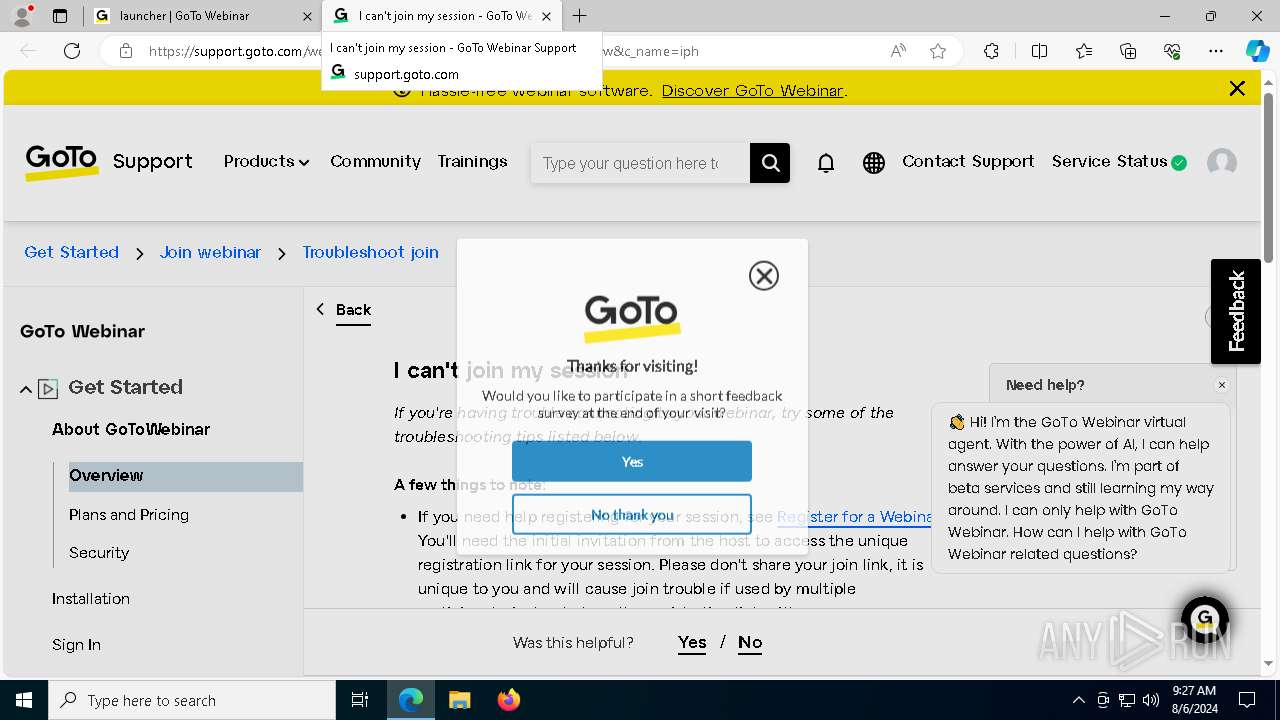1280x720 pixels.
Task: Open Windows Start menu
Action: pos(24,700)
